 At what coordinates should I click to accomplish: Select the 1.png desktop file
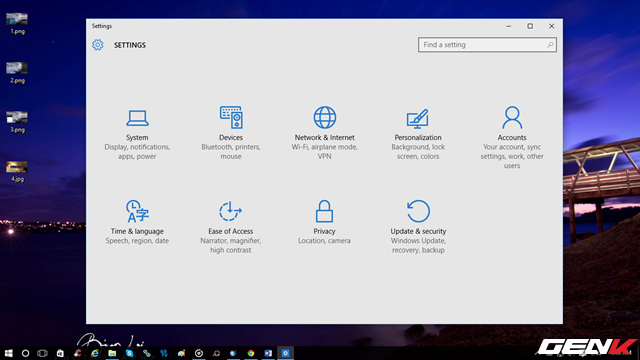[x=17, y=24]
